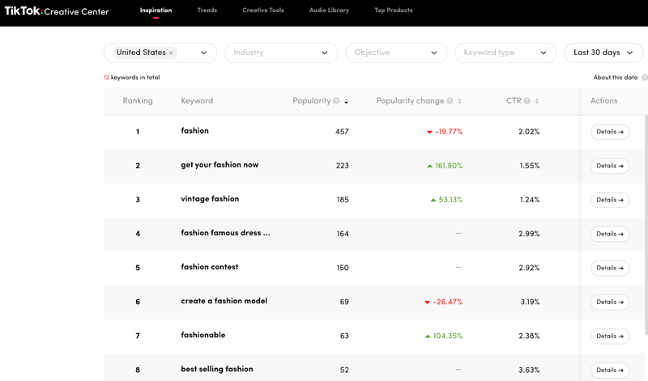Open the Last 30 days period dropdown

(604, 53)
